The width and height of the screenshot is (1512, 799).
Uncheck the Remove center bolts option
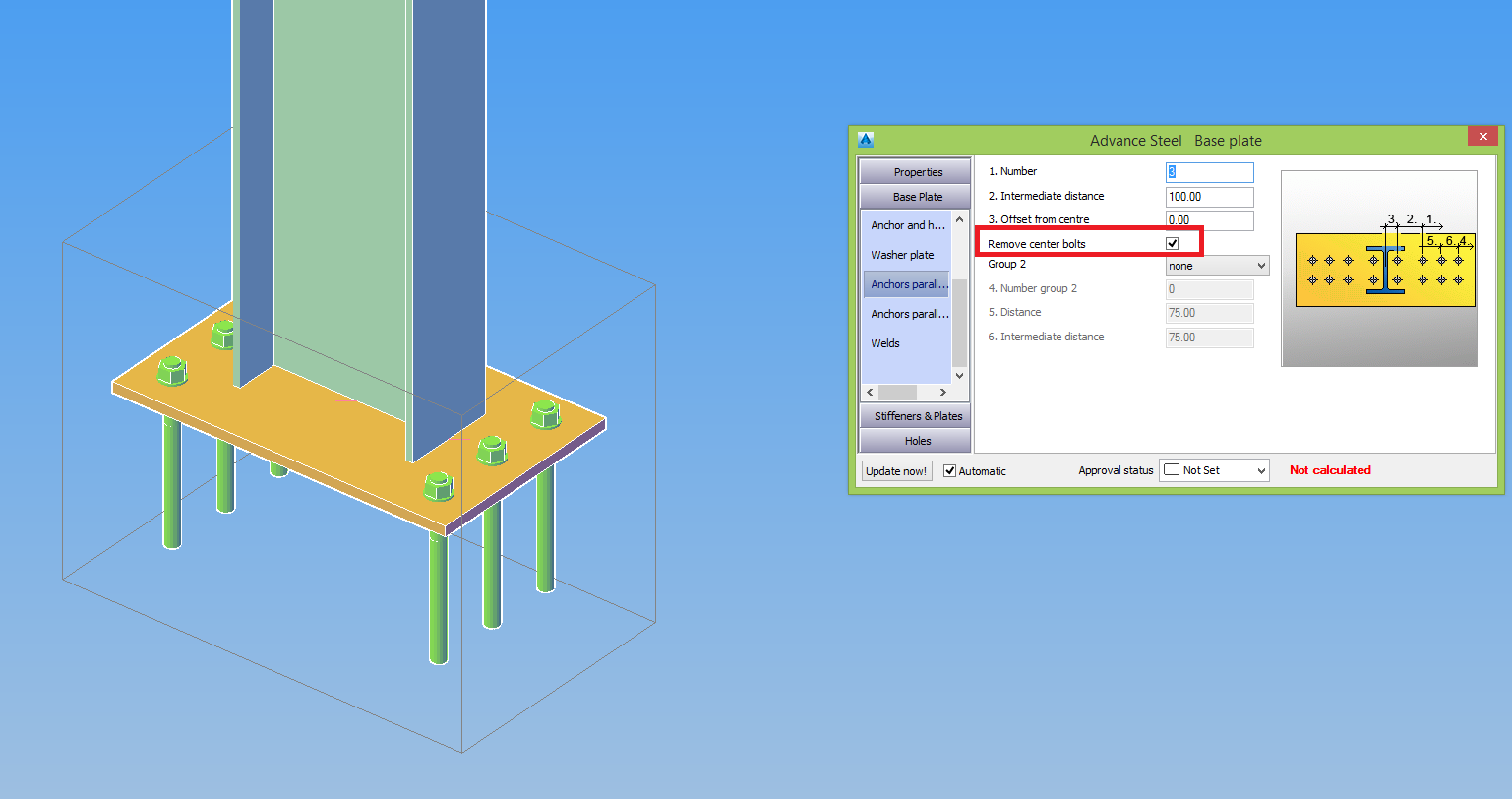(1173, 243)
